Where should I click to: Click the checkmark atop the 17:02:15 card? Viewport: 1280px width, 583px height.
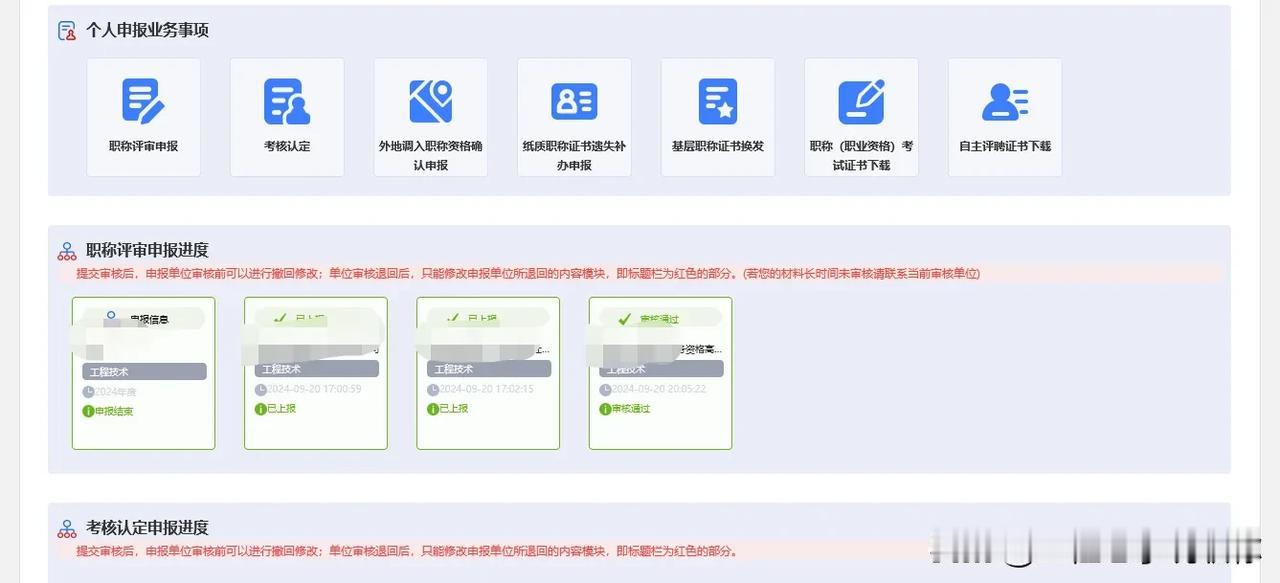(x=452, y=319)
